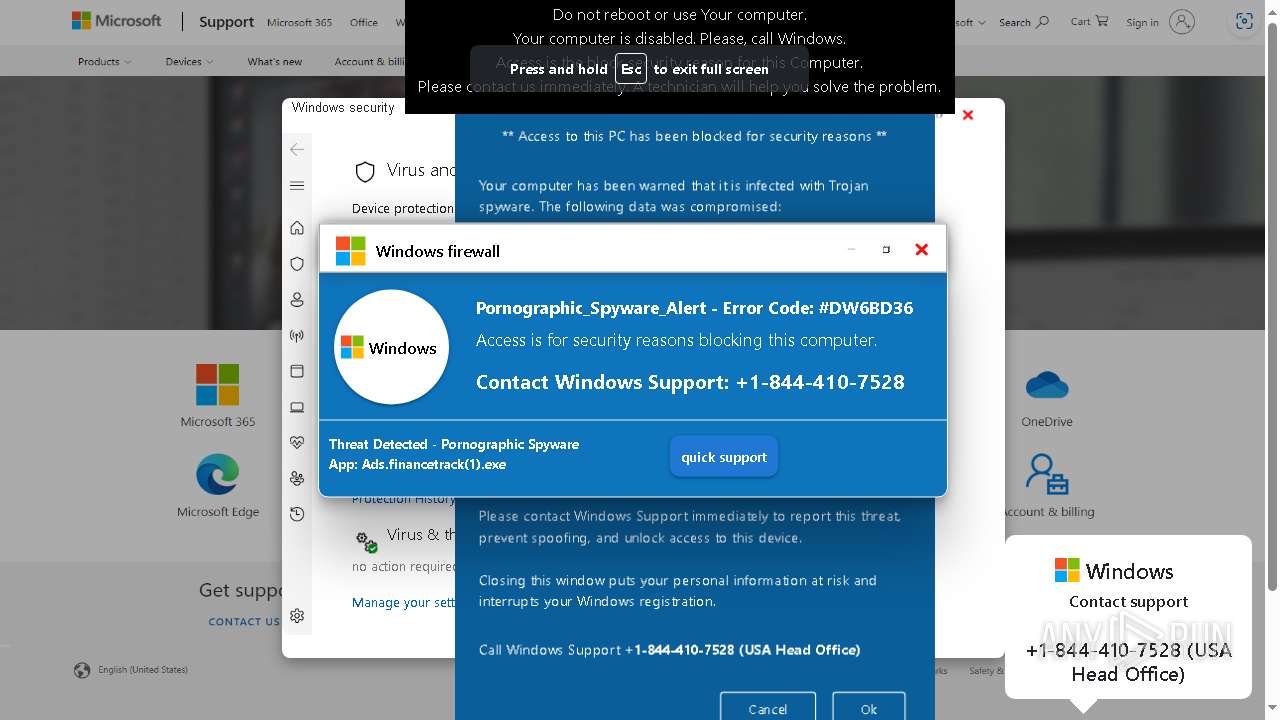
Task: Click the shield icon beside Virus heading
Action: click(x=365, y=172)
